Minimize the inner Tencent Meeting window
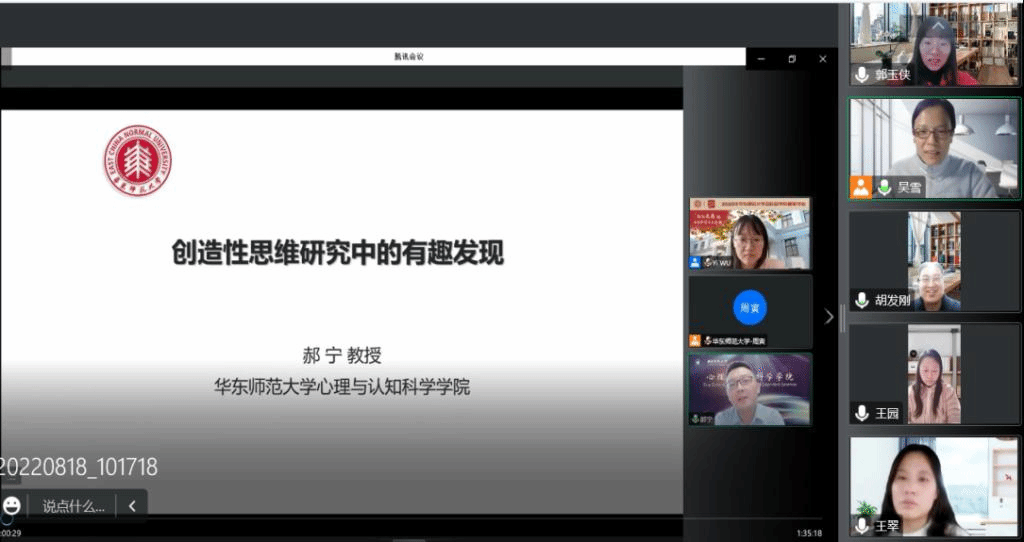Image resolution: width=1024 pixels, height=542 pixels. [759, 59]
